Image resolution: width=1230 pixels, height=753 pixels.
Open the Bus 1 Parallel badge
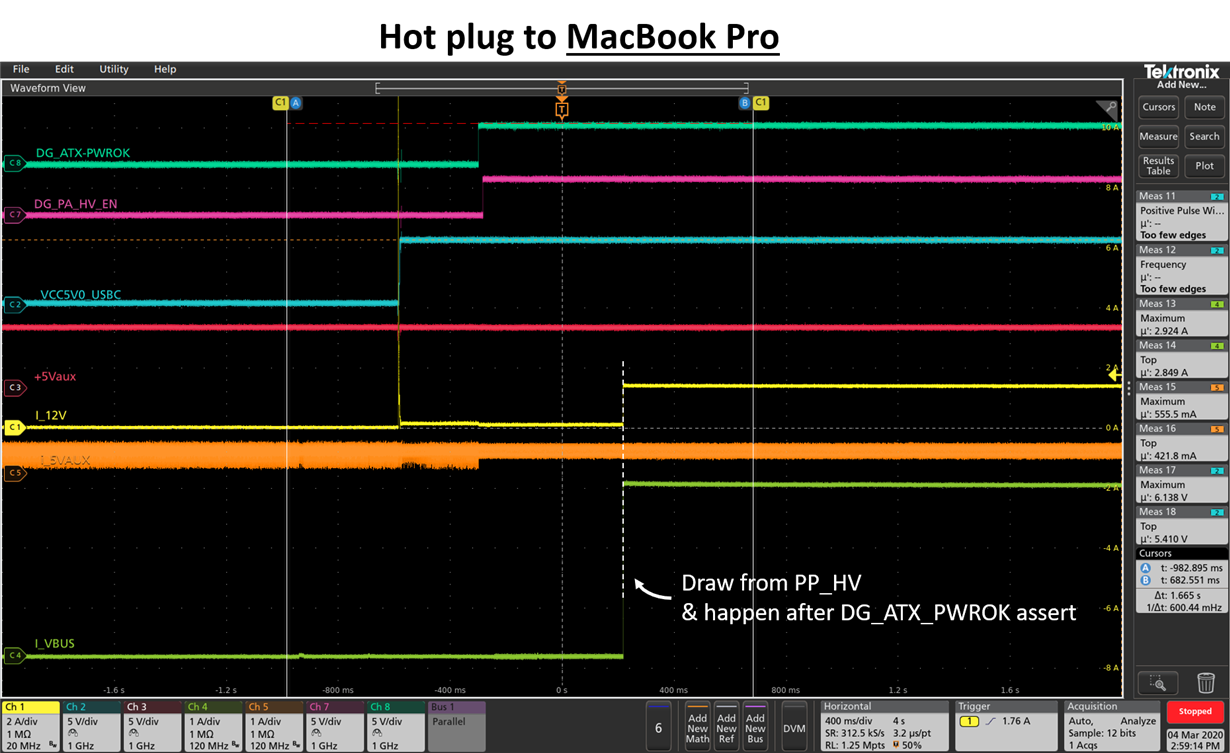(457, 725)
